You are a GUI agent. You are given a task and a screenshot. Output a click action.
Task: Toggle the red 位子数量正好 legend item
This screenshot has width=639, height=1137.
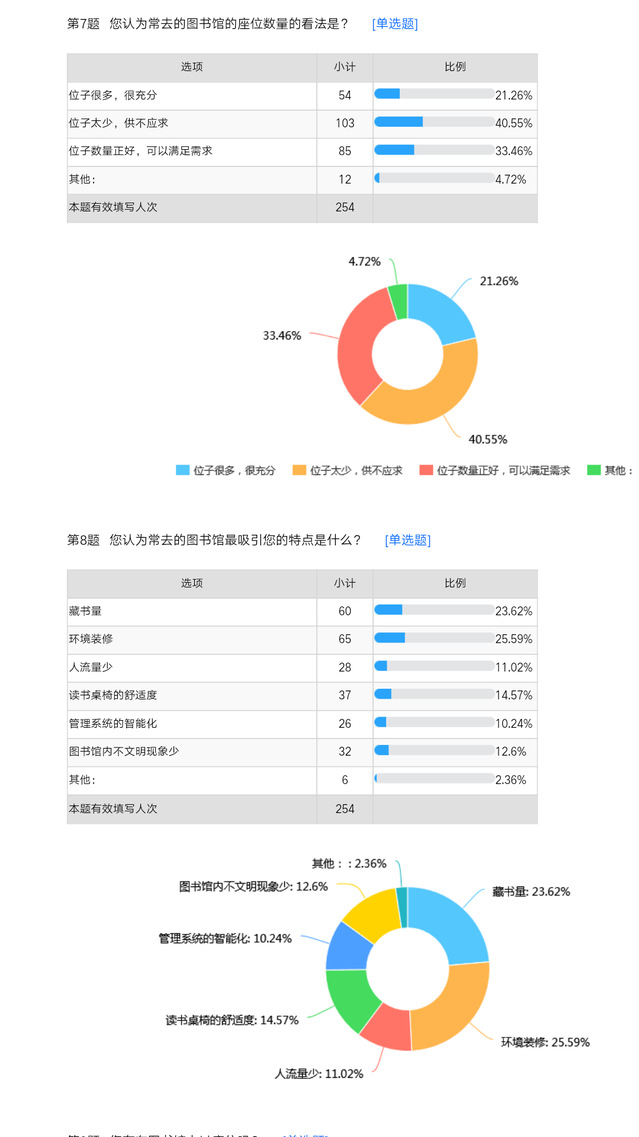tap(494, 470)
